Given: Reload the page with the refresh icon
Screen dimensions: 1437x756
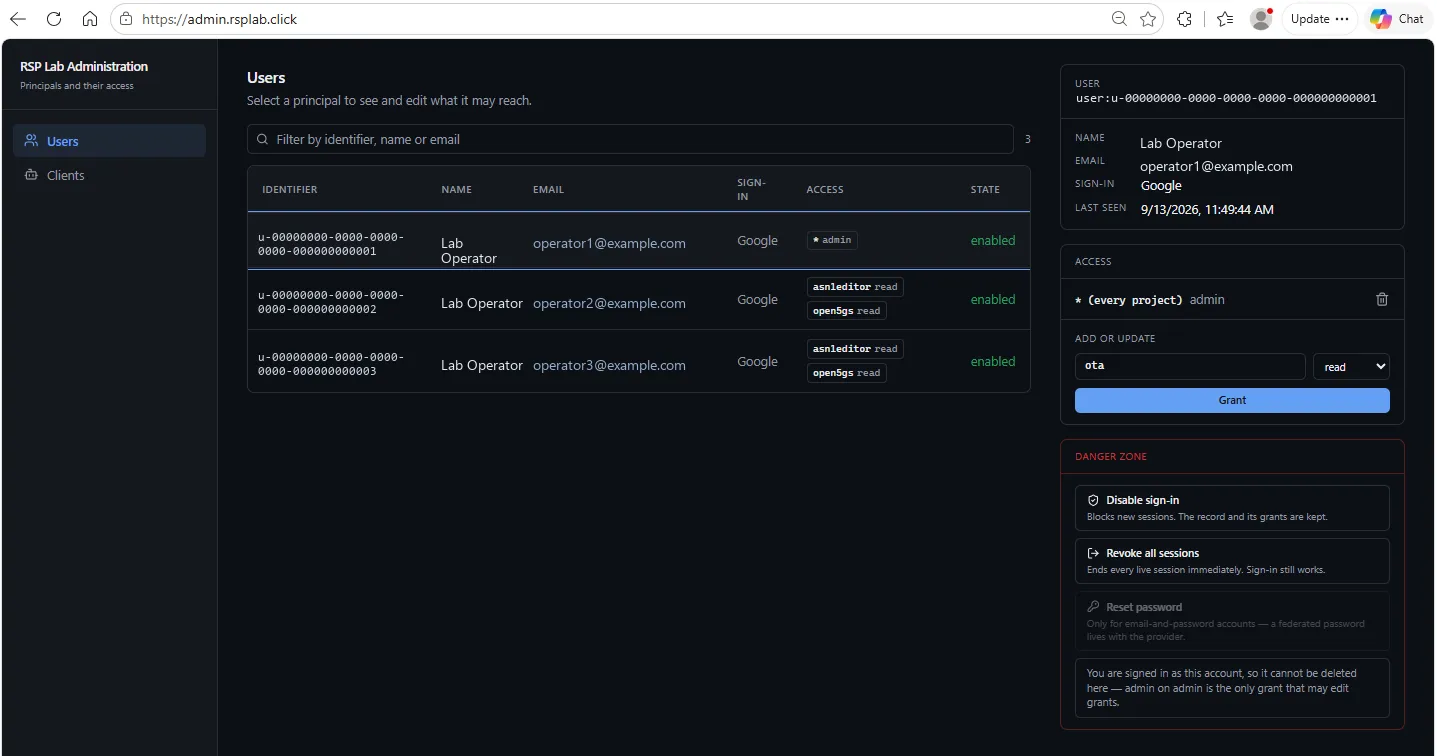Looking at the screenshot, I should pos(54,19).
